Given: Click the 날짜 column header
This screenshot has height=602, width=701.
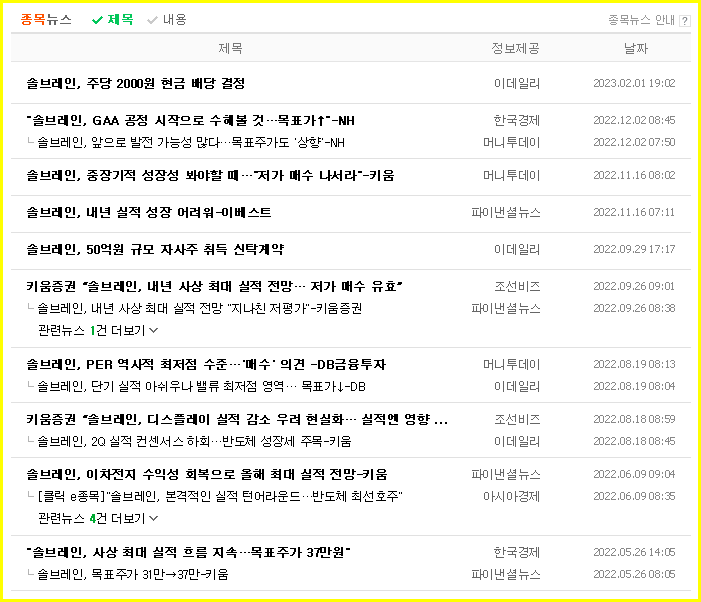Looking at the screenshot, I should coord(636,48).
